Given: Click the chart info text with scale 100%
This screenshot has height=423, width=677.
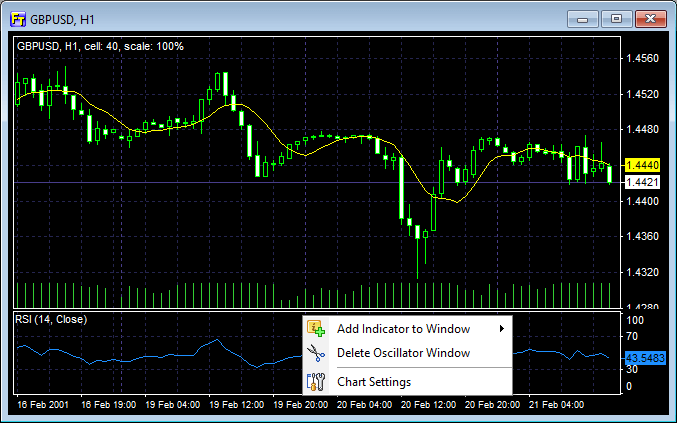Looking at the screenshot, I should click(100, 46).
